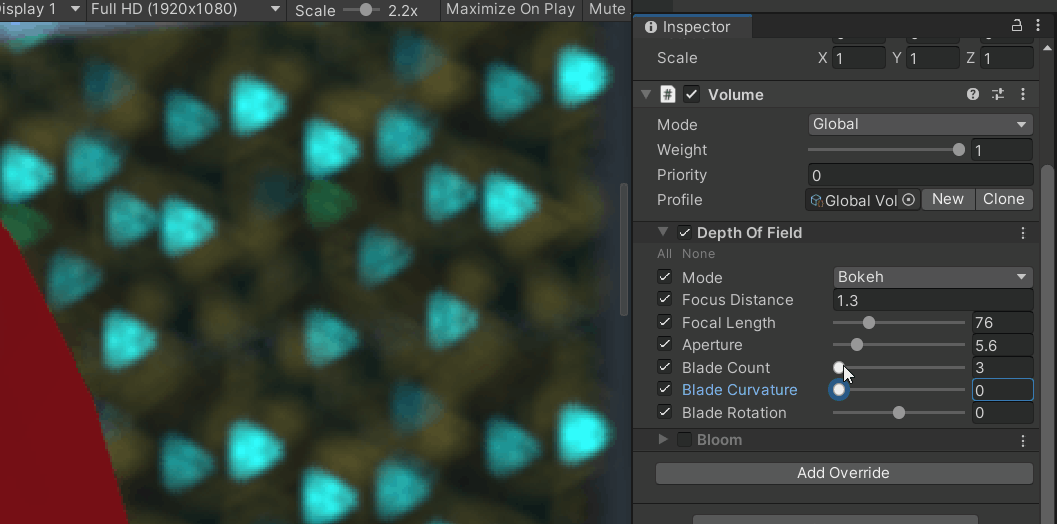Select All overrides link

665,254
